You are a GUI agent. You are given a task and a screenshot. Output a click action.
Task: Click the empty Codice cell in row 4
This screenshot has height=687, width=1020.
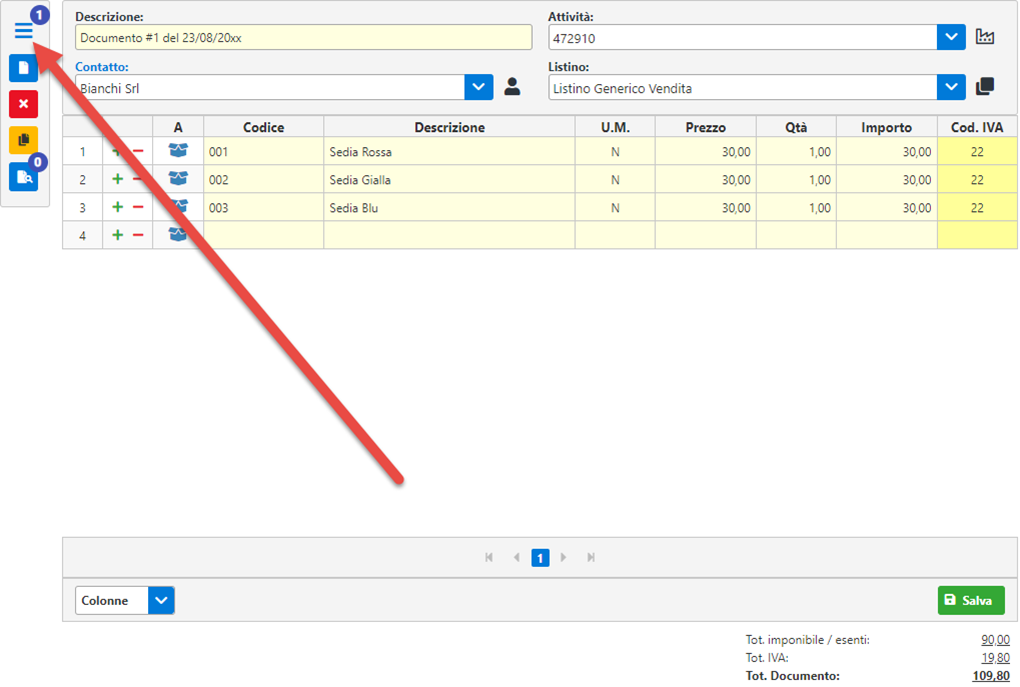(263, 235)
